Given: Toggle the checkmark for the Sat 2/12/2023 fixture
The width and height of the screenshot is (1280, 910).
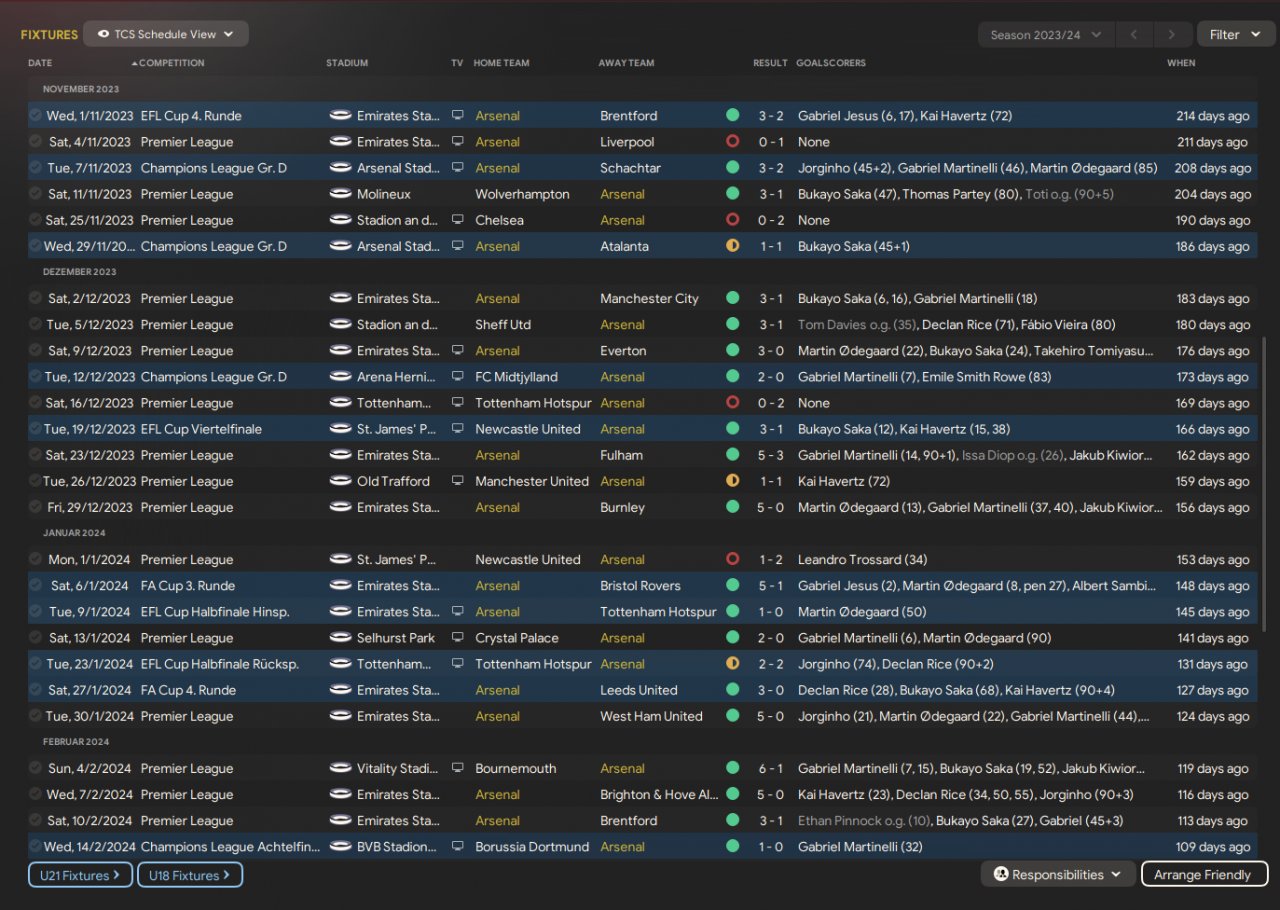Looking at the screenshot, I should (x=36, y=298).
